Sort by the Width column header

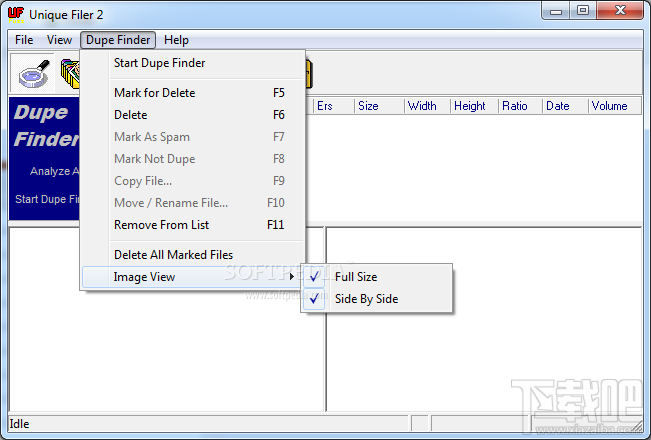click(x=427, y=106)
